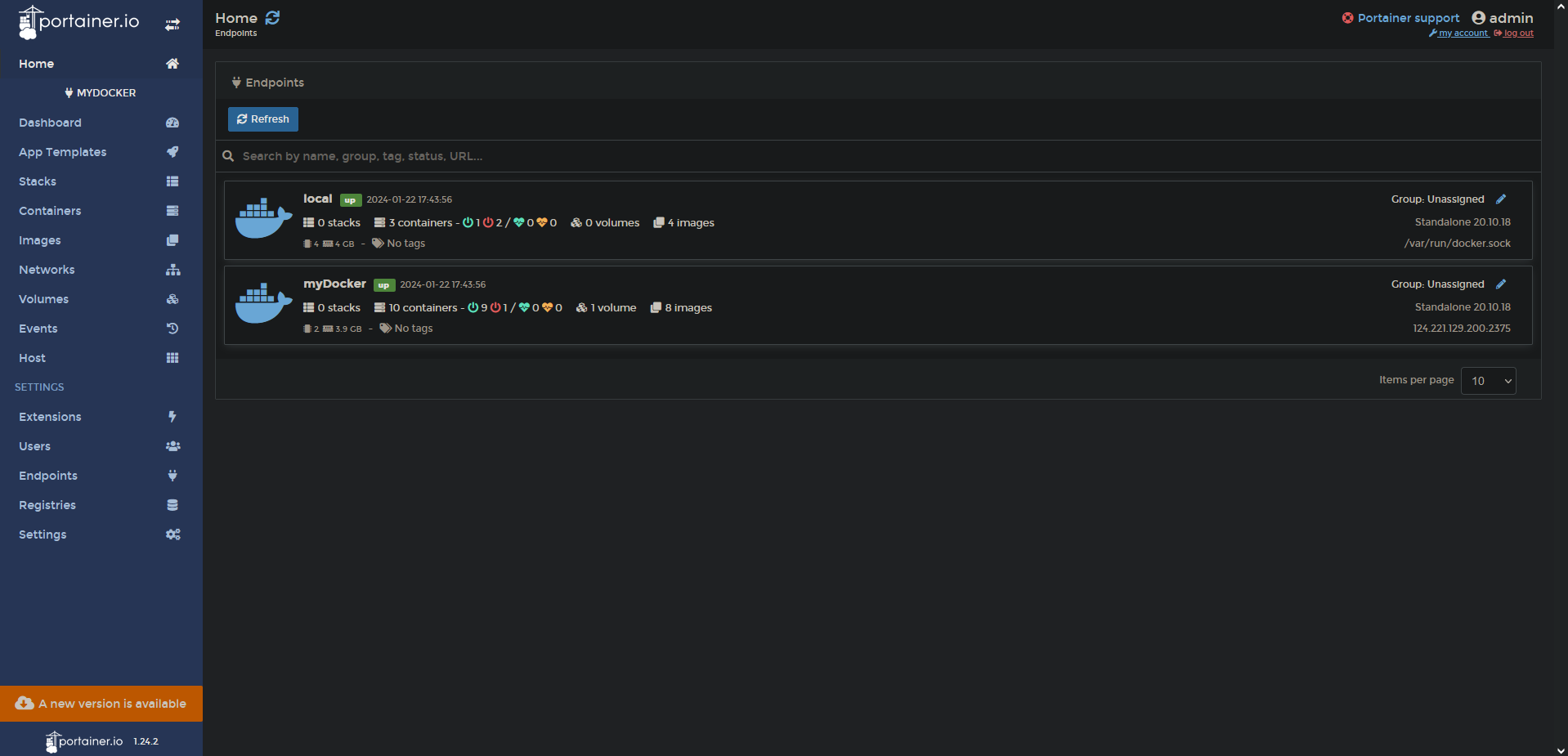Open Items per page dropdown
Image resolution: width=1568 pixels, height=756 pixels.
click(x=1488, y=381)
